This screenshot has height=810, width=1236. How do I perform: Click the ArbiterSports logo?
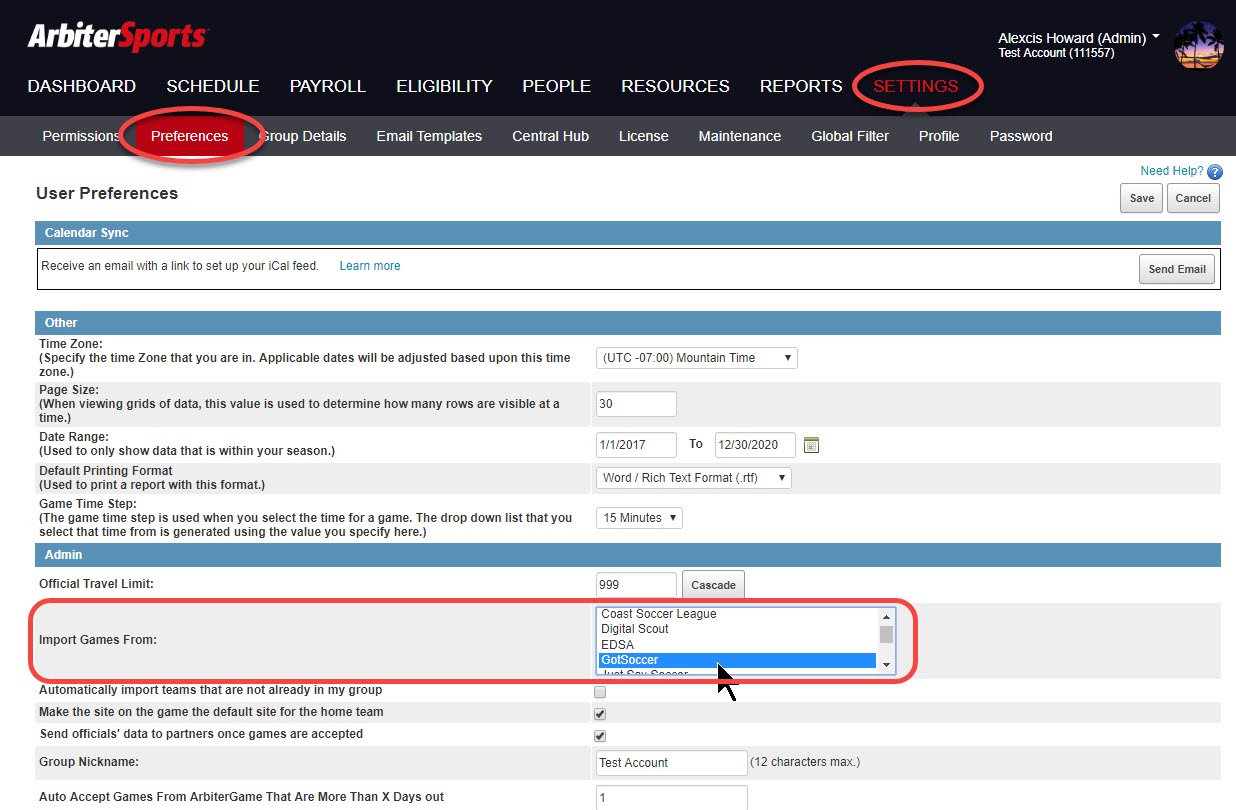(x=117, y=39)
